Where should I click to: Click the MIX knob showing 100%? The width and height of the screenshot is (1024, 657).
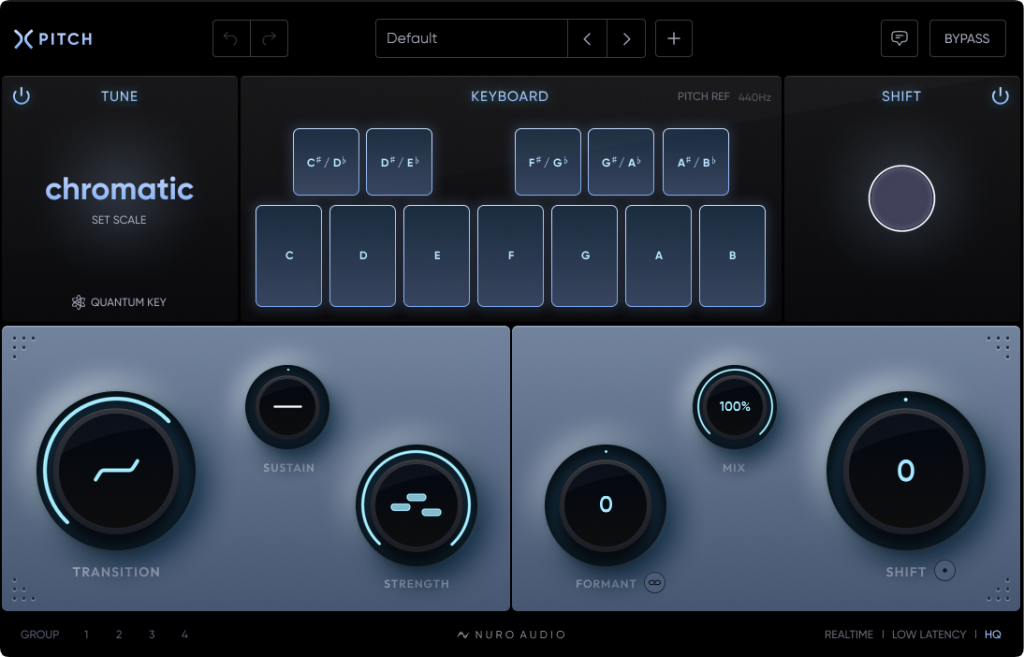tap(735, 406)
